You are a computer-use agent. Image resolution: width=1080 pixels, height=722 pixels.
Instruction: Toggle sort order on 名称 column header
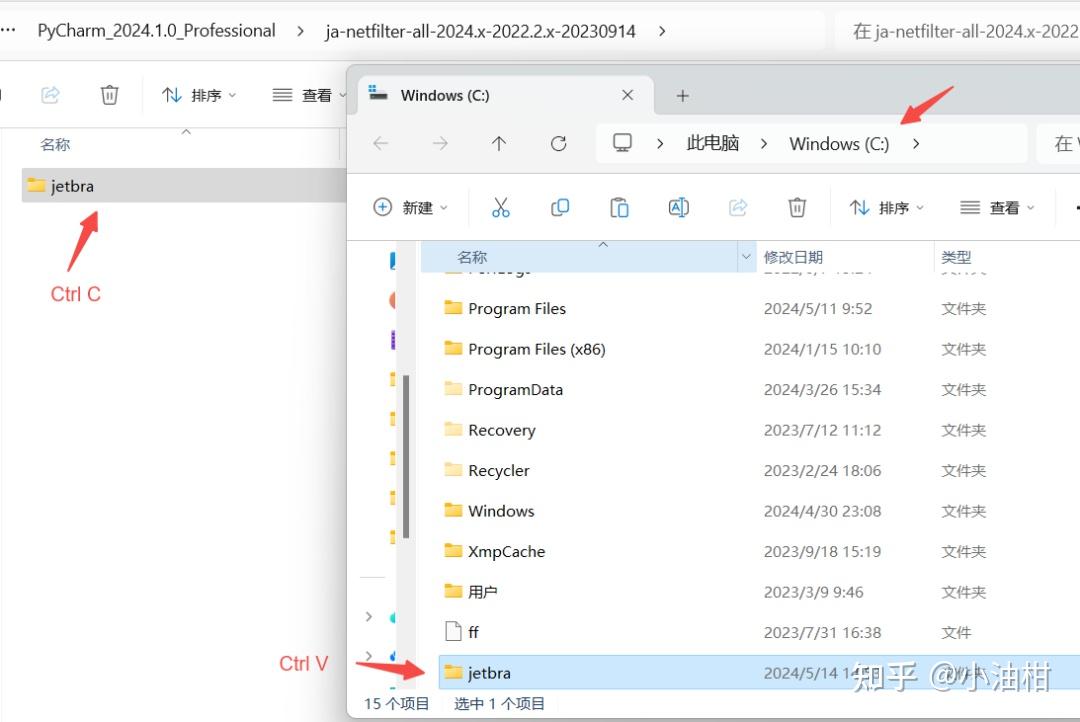(x=471, y=256)
